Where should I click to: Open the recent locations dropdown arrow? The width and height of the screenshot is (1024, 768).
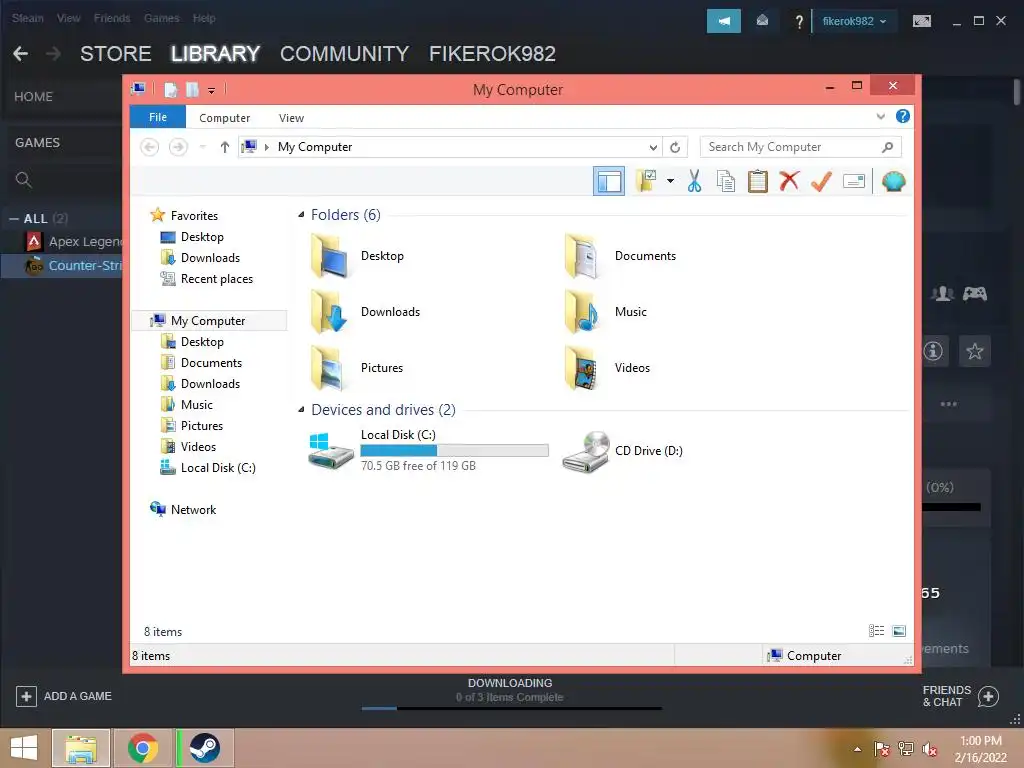point(202,147)
